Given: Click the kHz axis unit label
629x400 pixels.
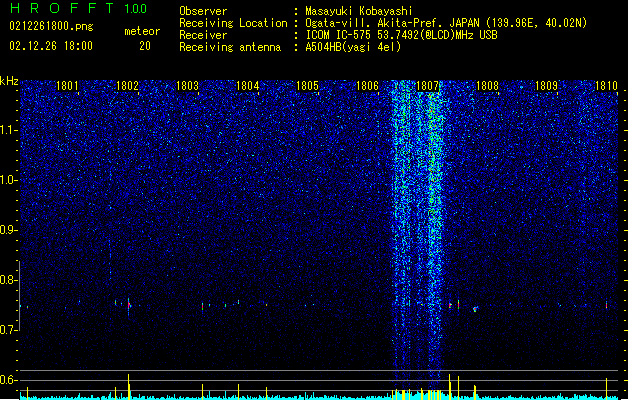Looking at the screenshot, I should click(x=9, y=81).
